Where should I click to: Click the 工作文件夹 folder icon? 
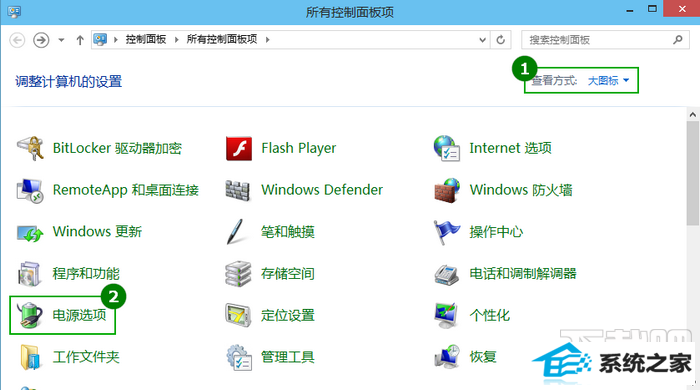point(31,357)
